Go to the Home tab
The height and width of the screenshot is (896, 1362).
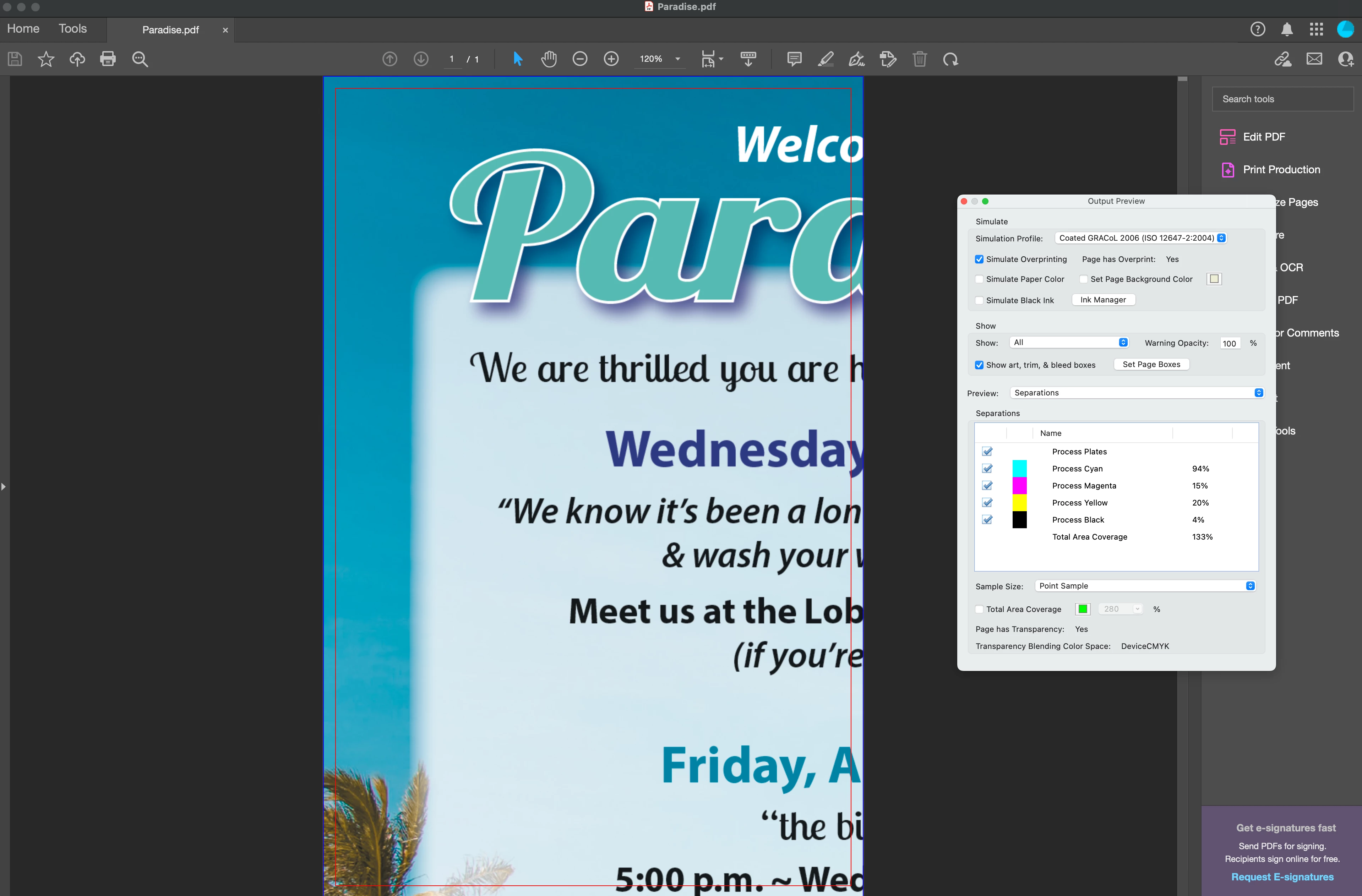pos(23,29)
